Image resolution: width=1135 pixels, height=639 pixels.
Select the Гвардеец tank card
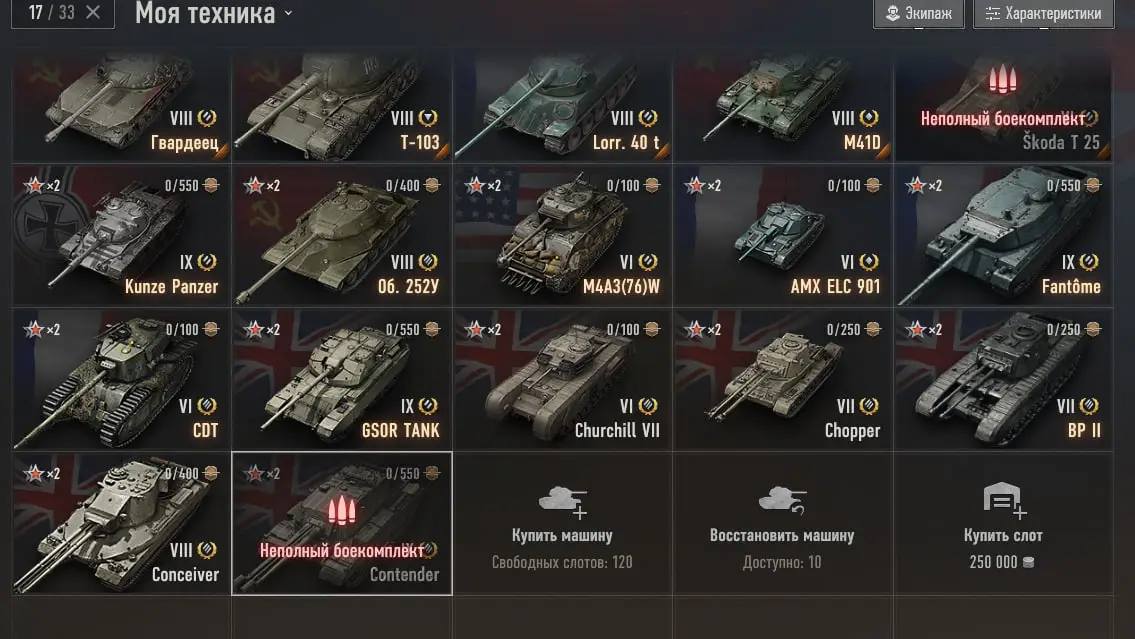point(121,107)
